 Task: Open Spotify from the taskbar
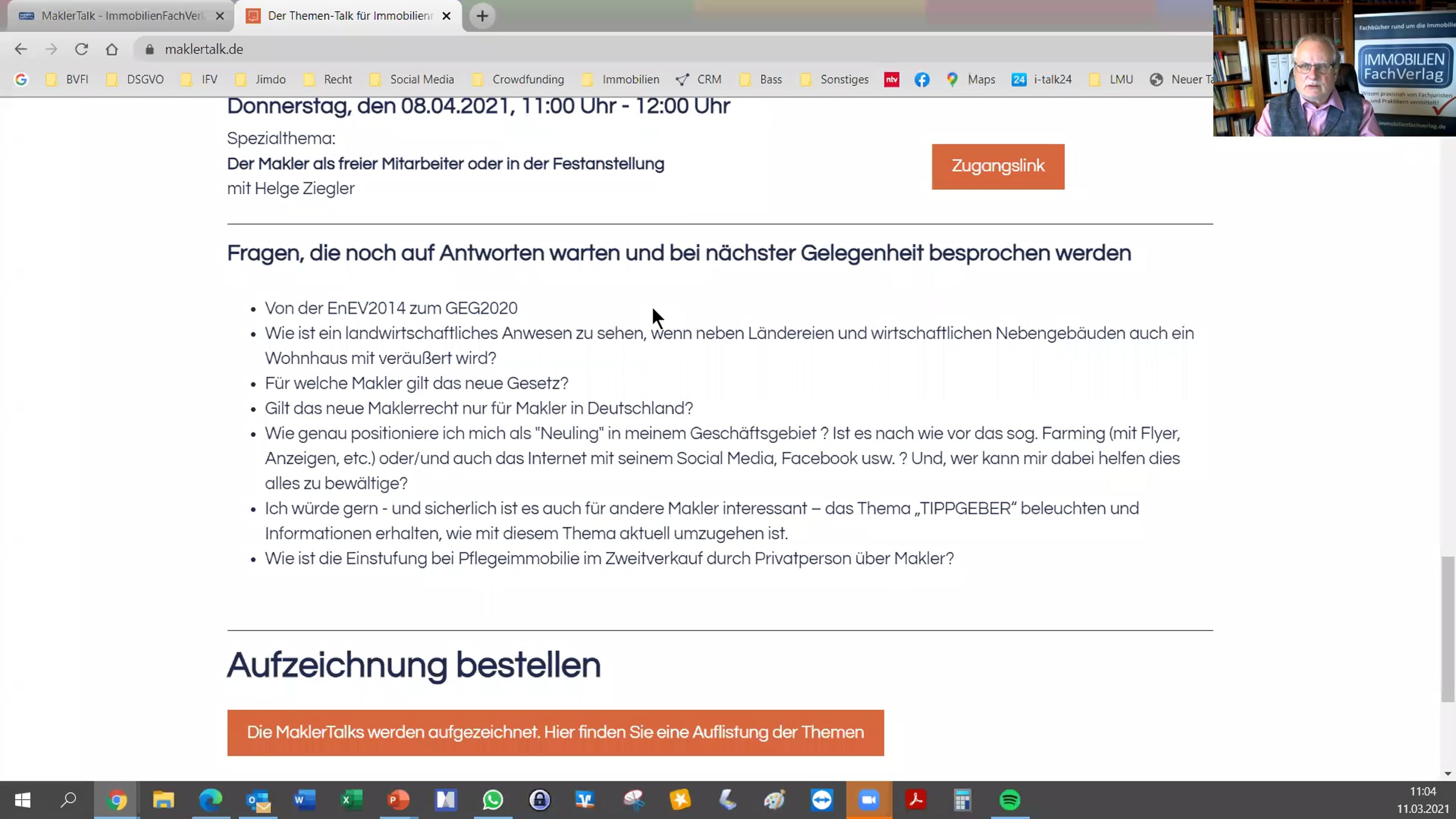[1009, 800]
